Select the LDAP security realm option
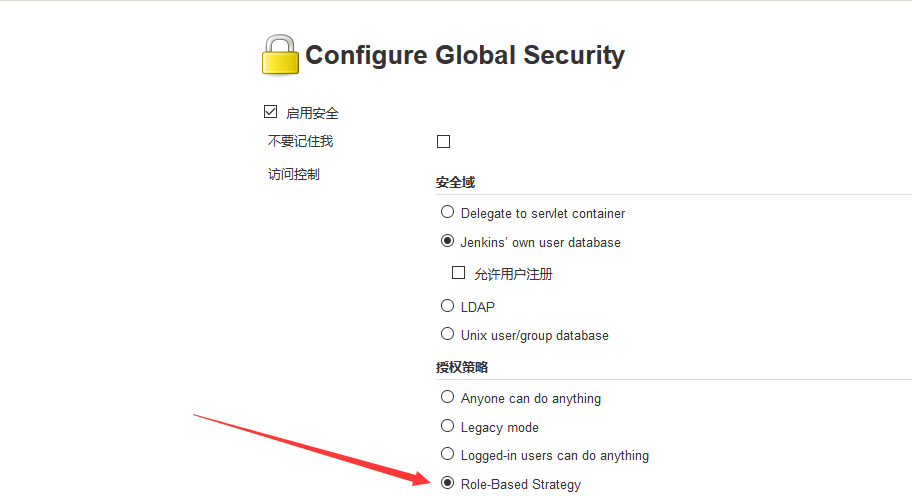This screenshot has width=912, height=496. [448, 305]
